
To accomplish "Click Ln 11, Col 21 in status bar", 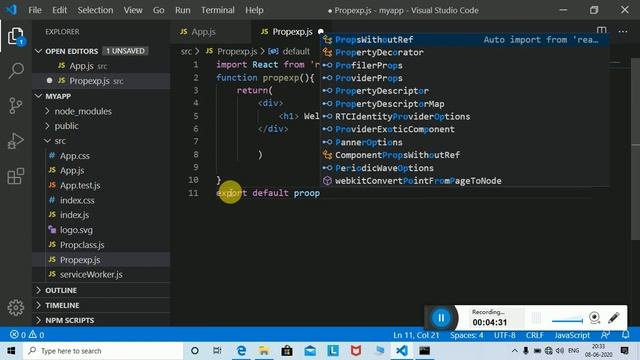I will (x=416, y=335).
